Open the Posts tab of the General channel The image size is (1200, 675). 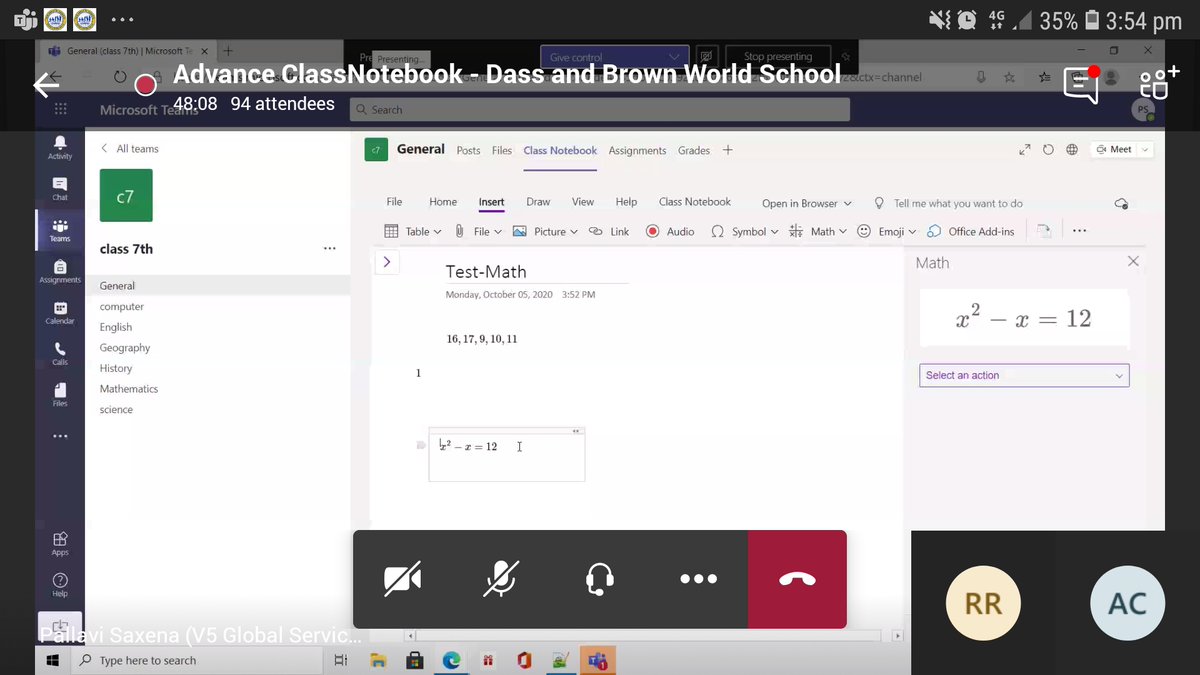(x=468, y=150)
